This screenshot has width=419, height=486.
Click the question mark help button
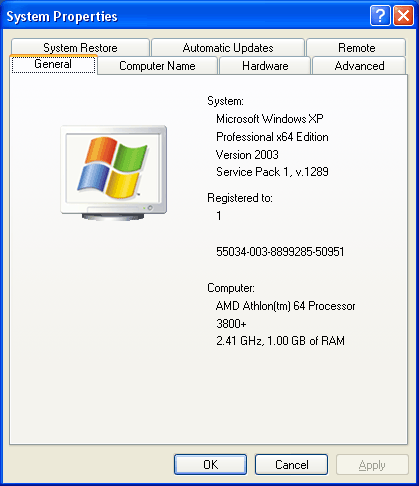(x=380, y=15)
